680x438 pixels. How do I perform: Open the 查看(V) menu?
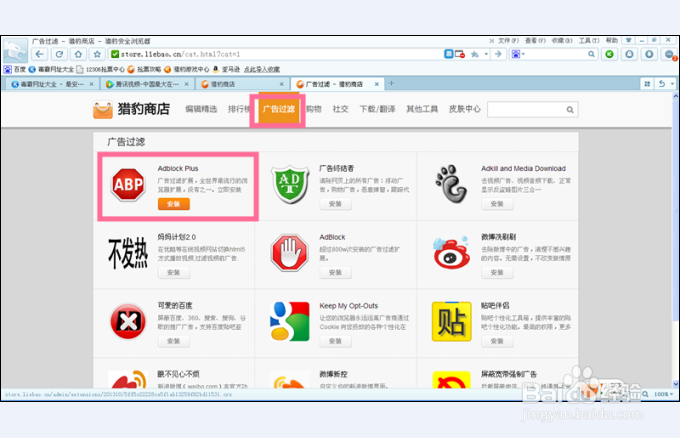[x=535, y=41]
